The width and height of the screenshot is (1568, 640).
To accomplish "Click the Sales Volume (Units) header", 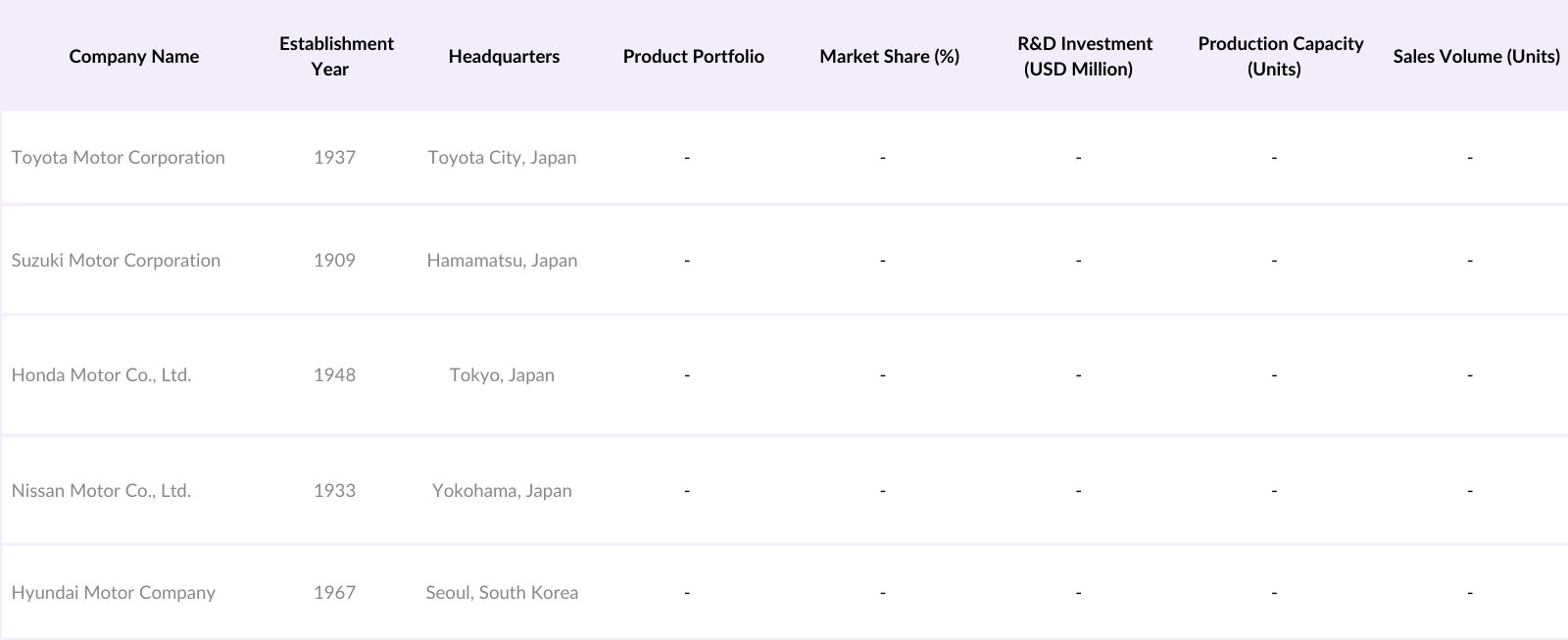I will pyautogui.click(x=1476, y=56).
